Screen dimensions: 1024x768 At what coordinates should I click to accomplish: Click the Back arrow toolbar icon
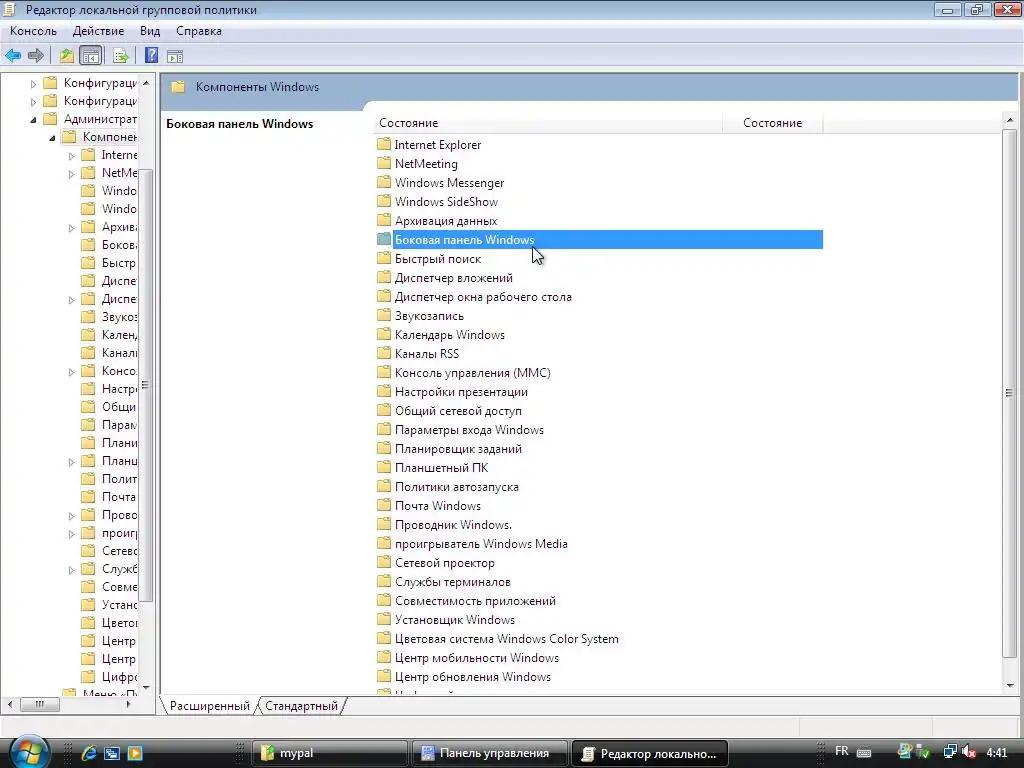point(13,56)
